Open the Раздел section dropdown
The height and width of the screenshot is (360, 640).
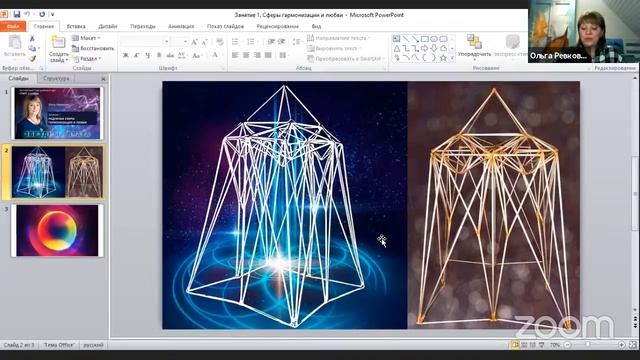(86, 58)
